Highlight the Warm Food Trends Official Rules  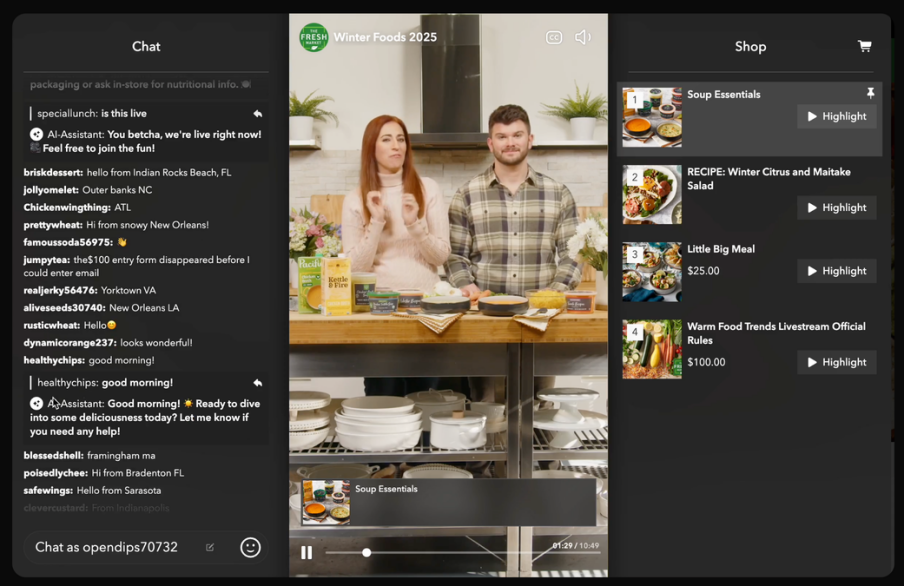pyautogui.click(x=836, y=362)
